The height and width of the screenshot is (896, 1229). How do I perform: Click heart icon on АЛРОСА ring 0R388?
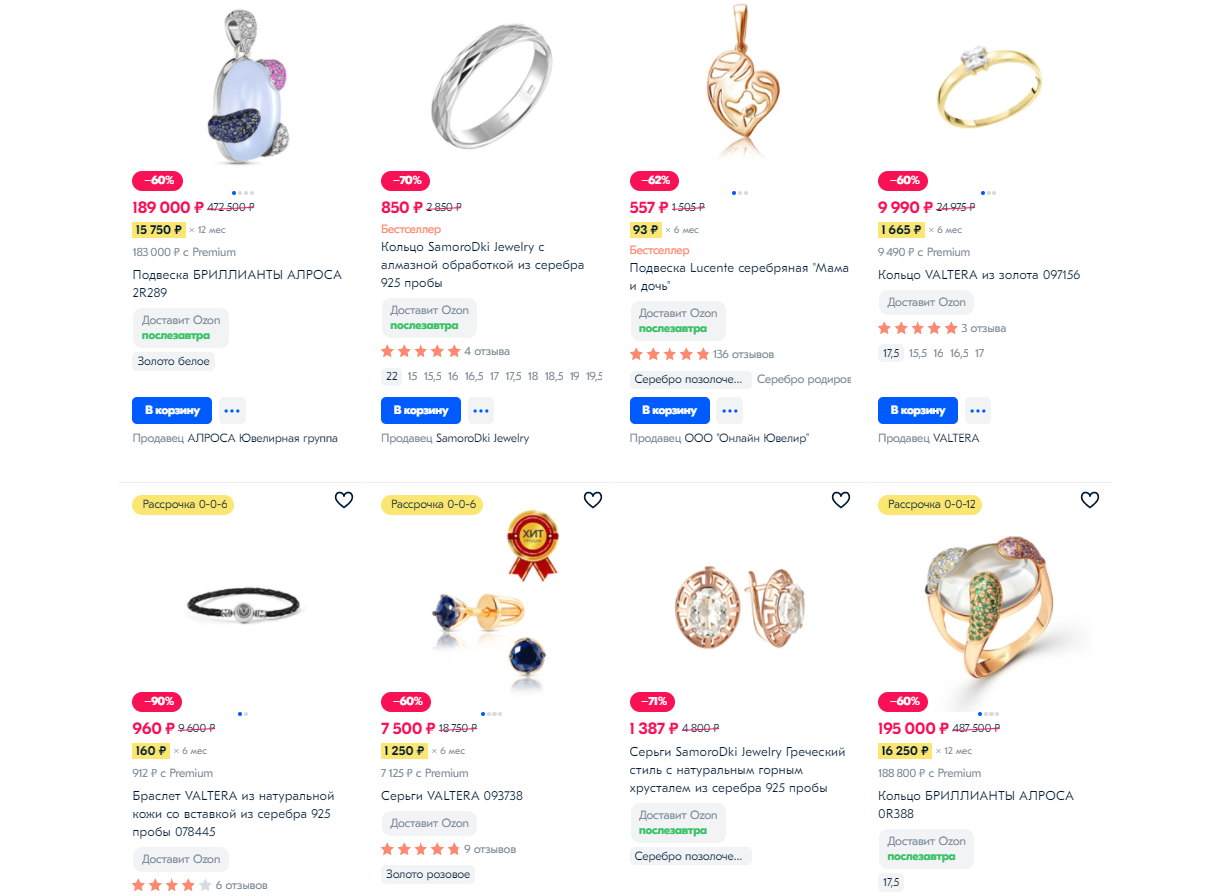(x=1090, y=500)
